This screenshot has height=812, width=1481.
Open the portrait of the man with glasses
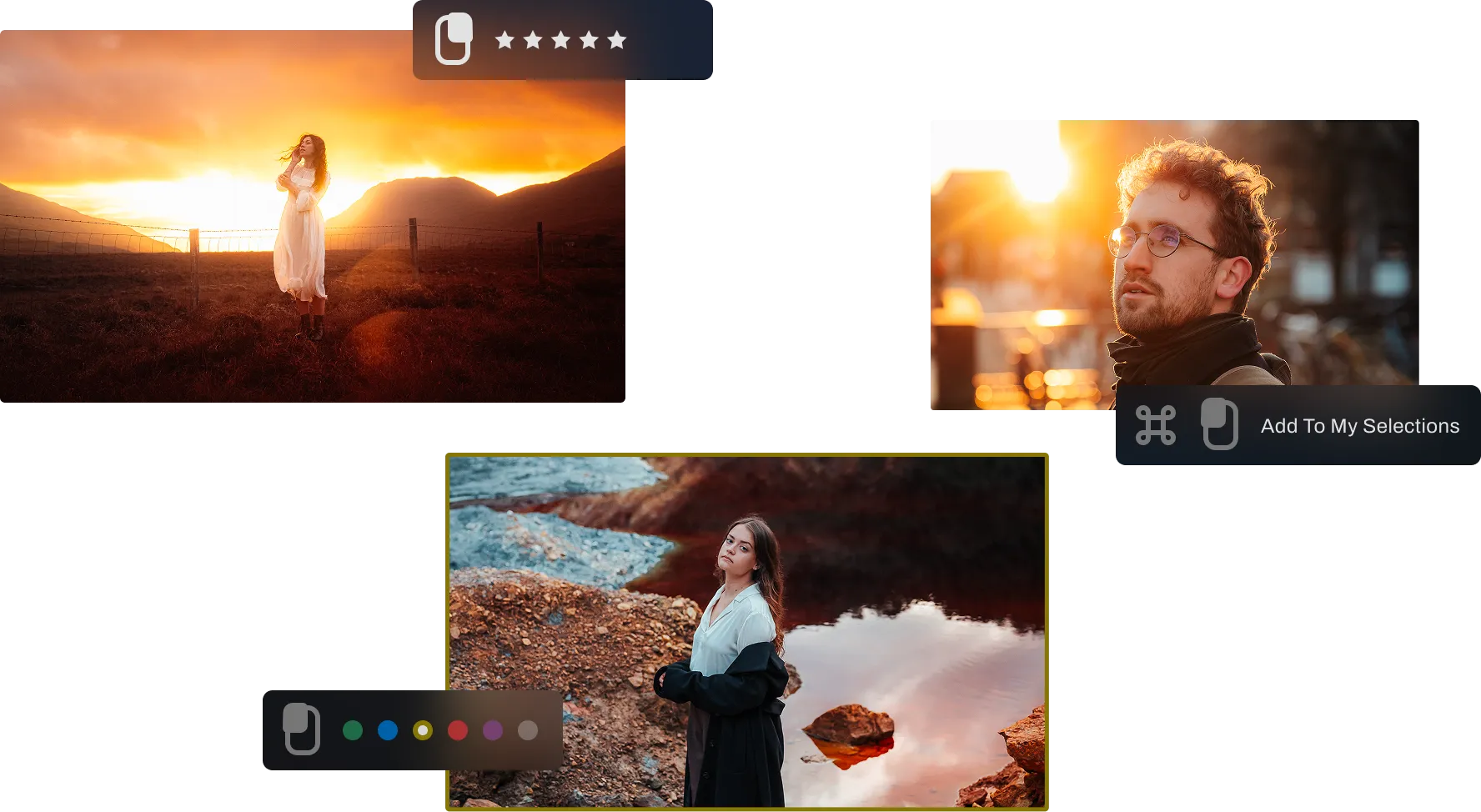click(1173, 250)
